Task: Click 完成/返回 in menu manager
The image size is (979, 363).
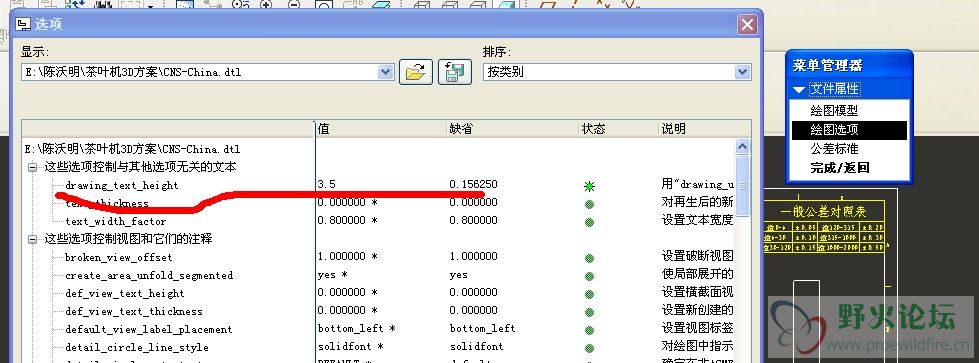Action: click(840, 168)
